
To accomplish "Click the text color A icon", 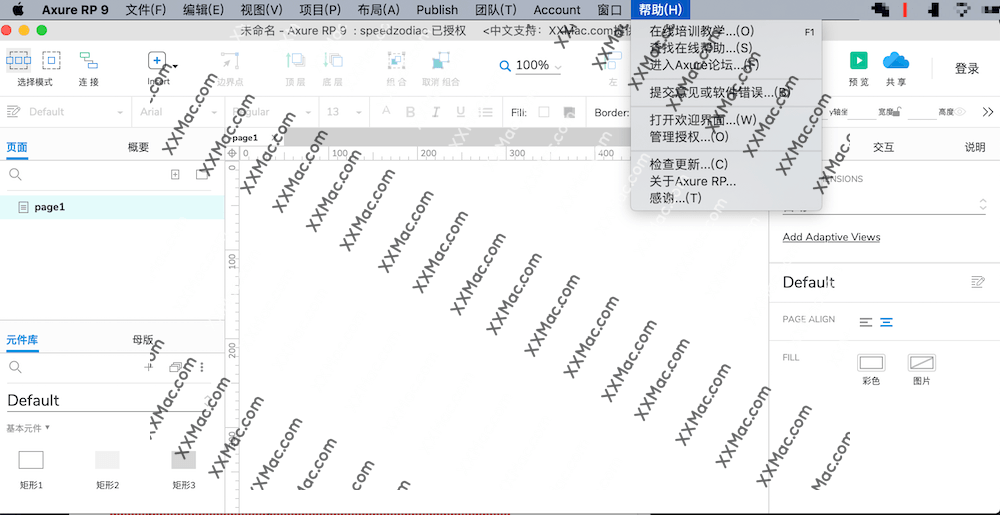I will point(385,111).
